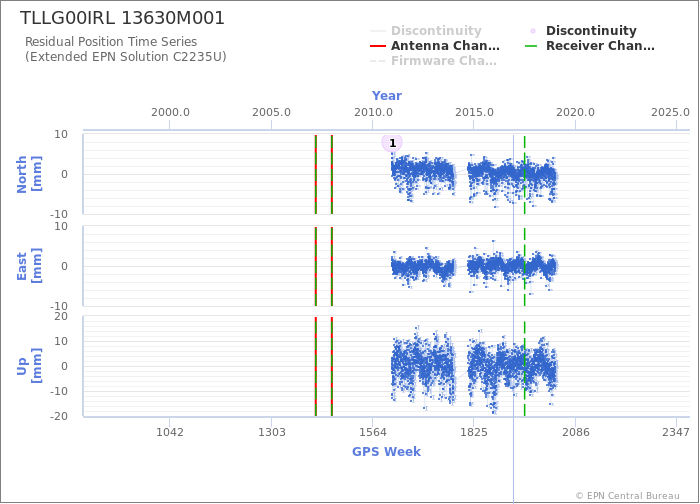
Task: Click the North [mm] axis label
Action: (29, 174)
